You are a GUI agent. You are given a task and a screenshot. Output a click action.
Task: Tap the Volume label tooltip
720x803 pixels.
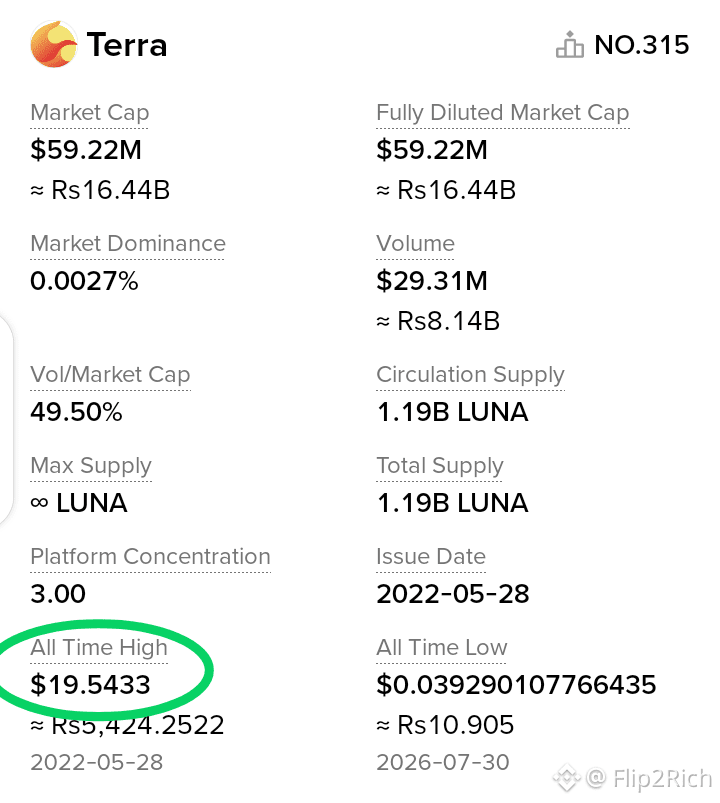pos(415,243)
